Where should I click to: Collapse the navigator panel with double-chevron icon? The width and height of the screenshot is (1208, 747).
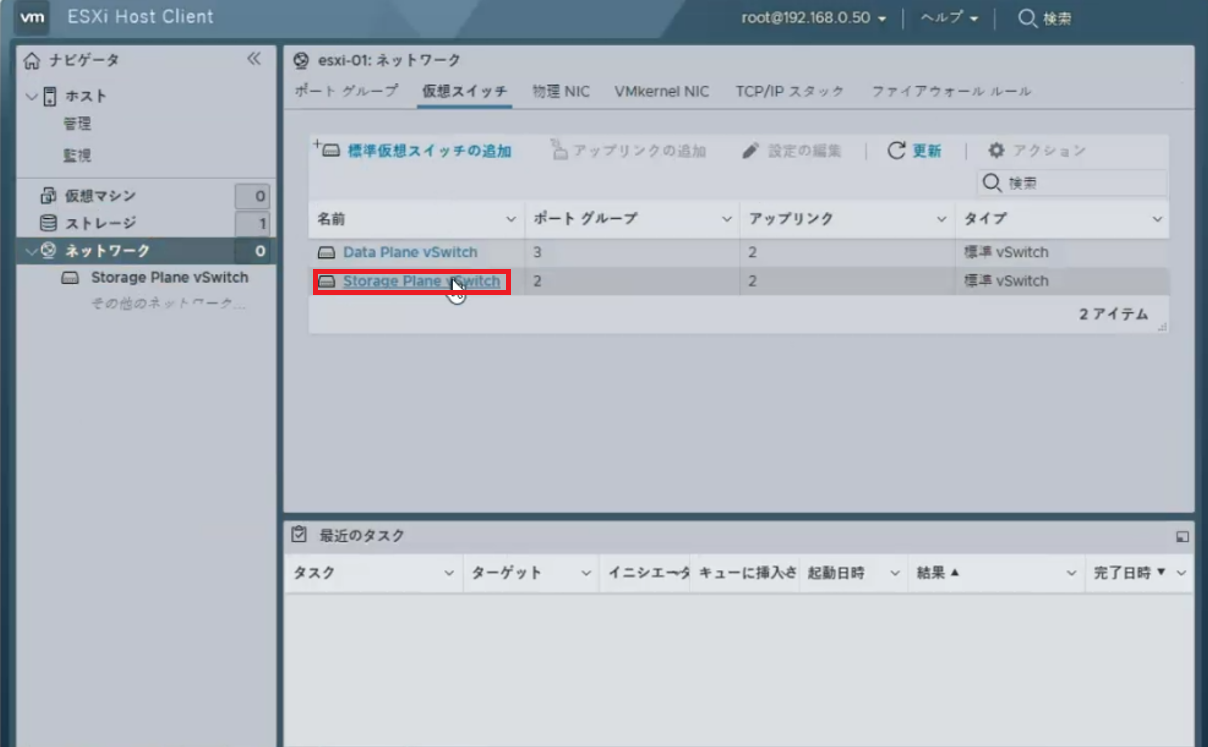tap(254, 59)
